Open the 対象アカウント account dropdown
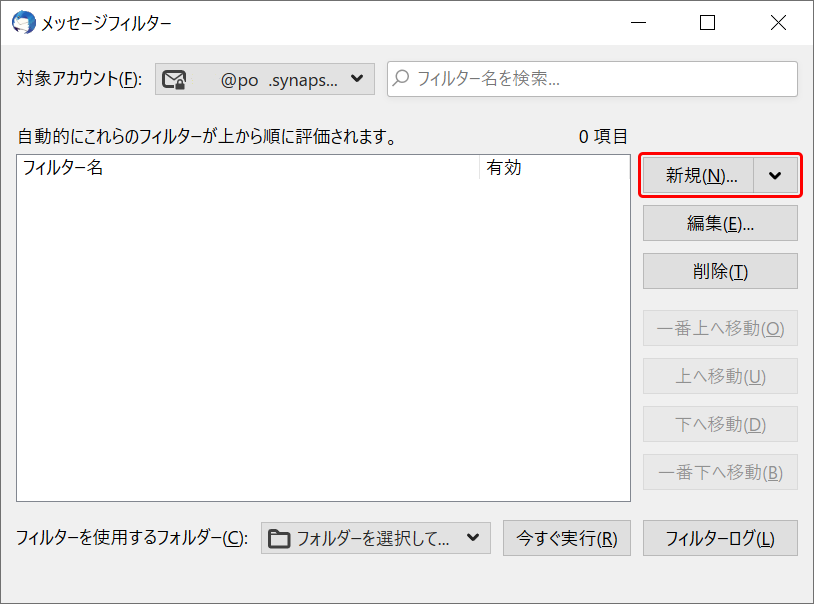This screenshot has width=814, height=604. pyautogui.click(x=265, y=79)
